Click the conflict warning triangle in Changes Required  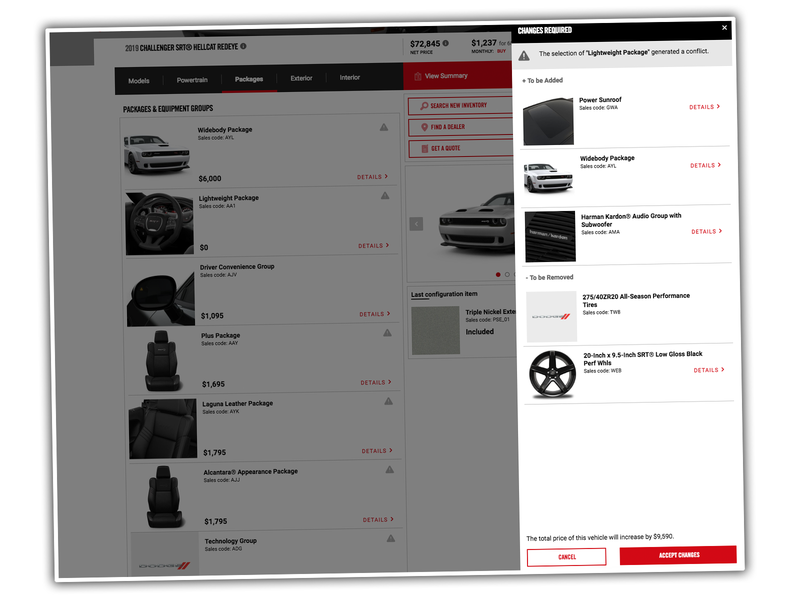coord(524,56)
